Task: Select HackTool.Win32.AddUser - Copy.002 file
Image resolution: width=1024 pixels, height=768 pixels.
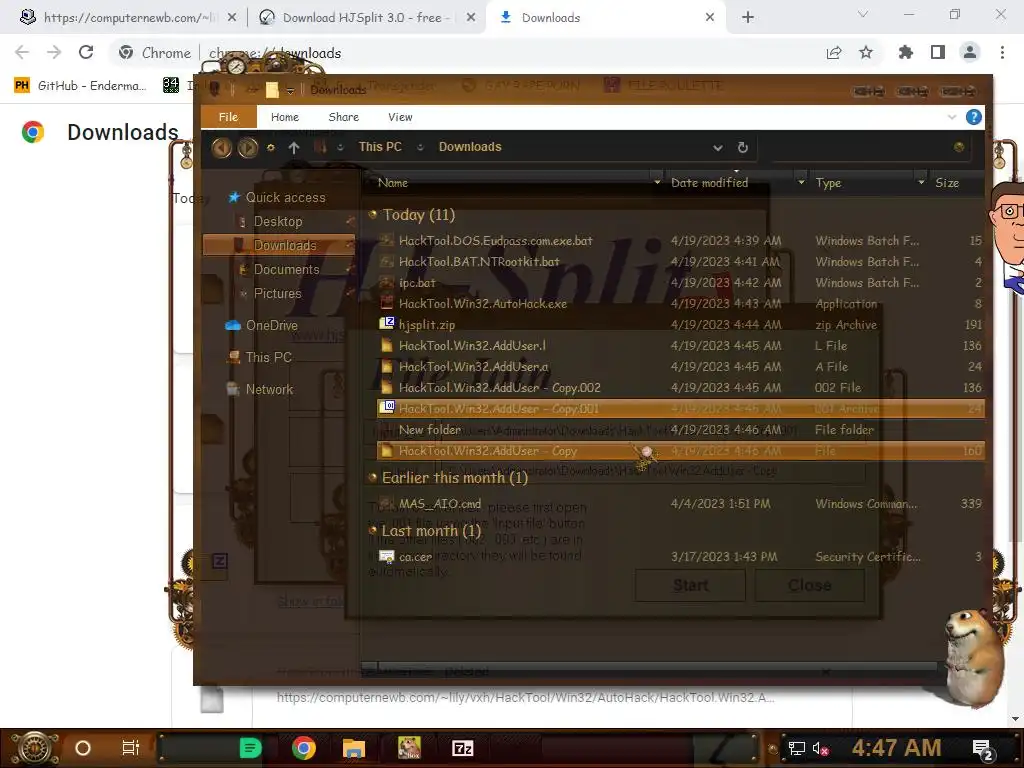Action: (x=499, y=387)
